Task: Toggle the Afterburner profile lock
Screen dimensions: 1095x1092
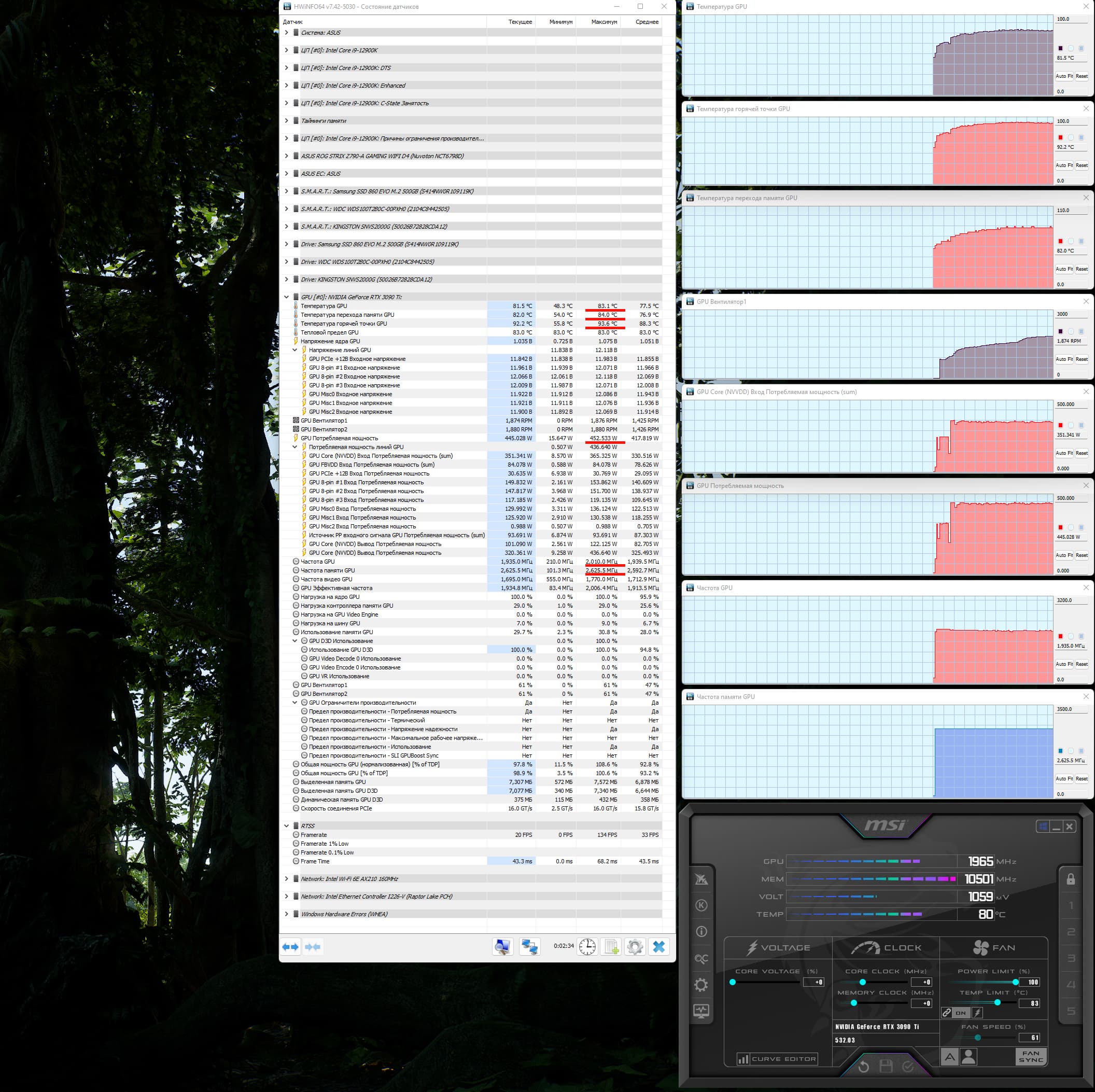Action: click(1070, 879)
